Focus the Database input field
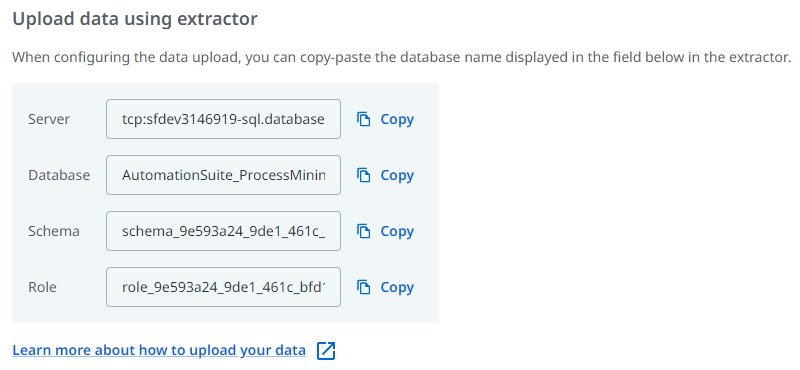This screenshot has height=370, width=800. click(x=223, y=175)
